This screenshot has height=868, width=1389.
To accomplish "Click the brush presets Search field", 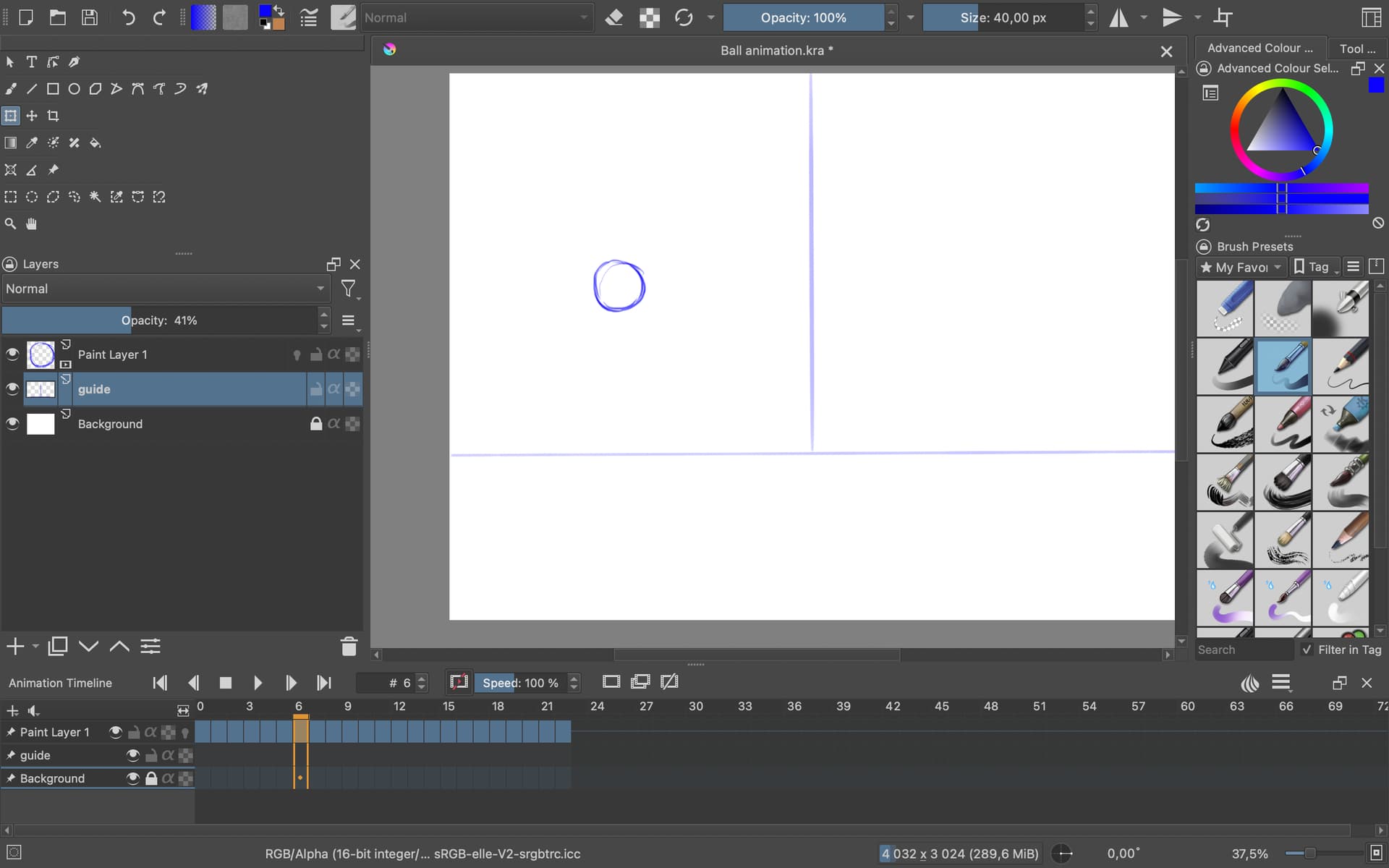I will point(1243,650).
